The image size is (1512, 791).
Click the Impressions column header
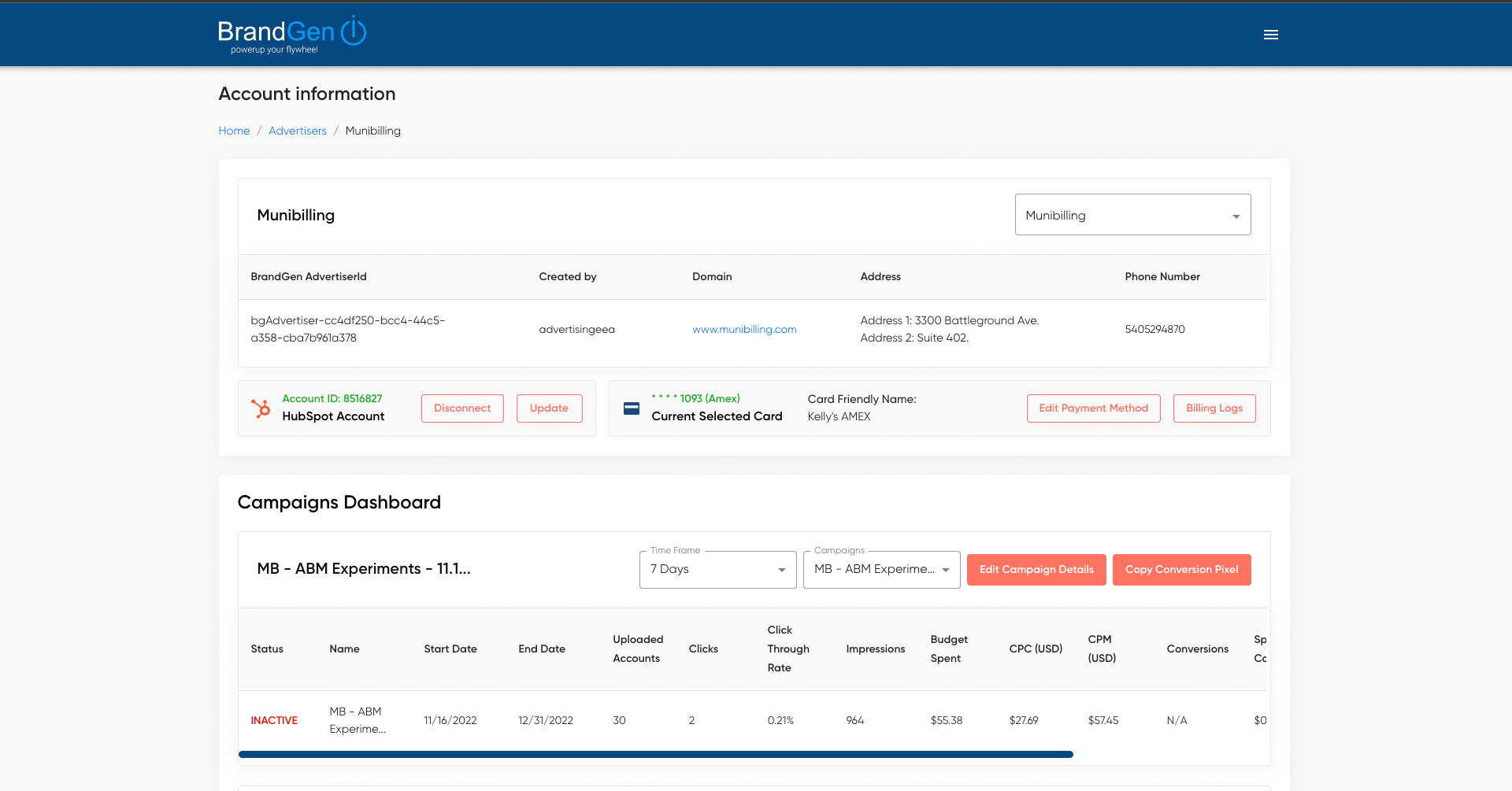pyautogui.click(x=876, y=649)
